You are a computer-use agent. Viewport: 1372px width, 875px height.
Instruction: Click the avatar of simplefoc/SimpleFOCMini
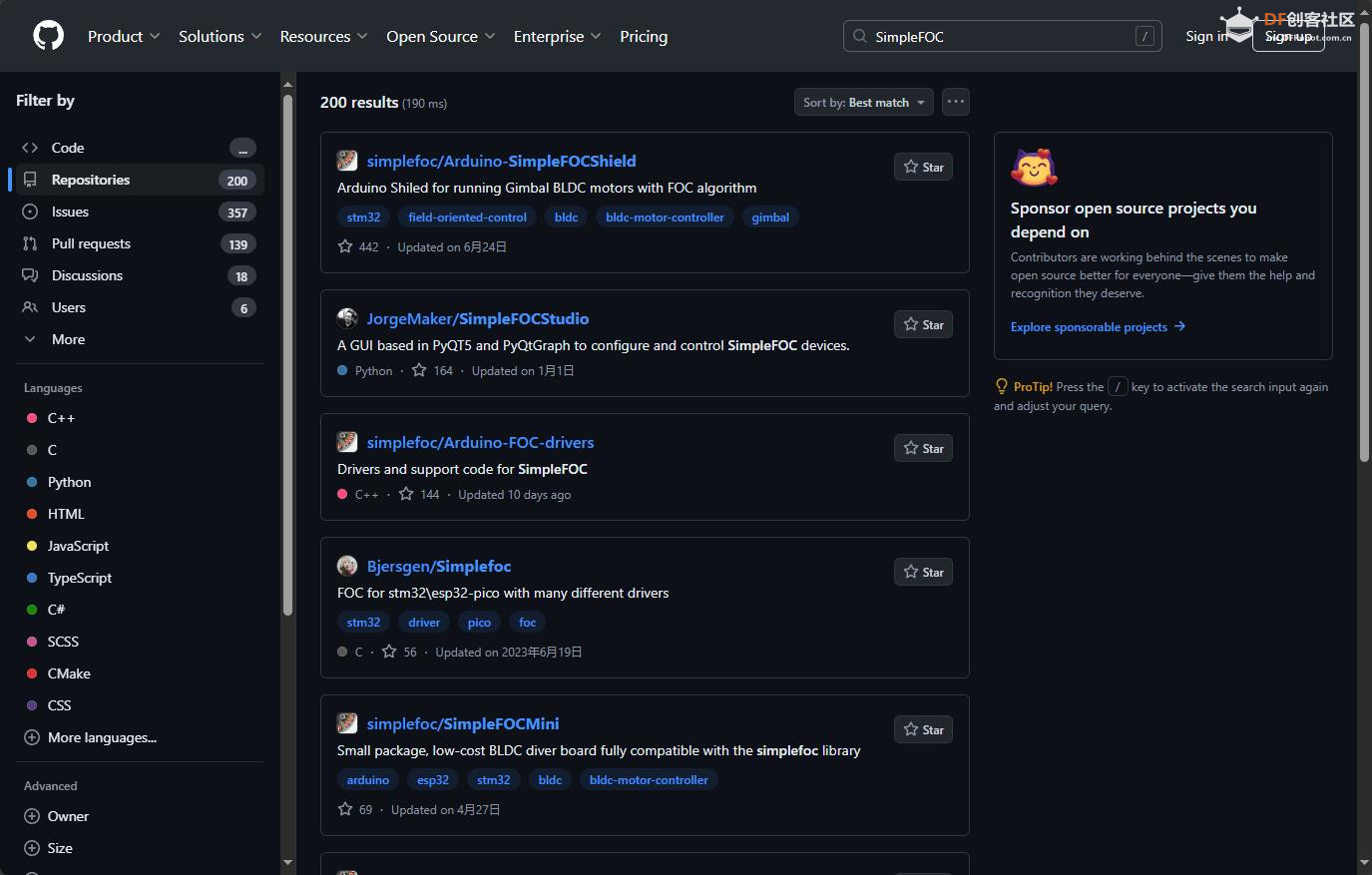[x=347, y=723]
